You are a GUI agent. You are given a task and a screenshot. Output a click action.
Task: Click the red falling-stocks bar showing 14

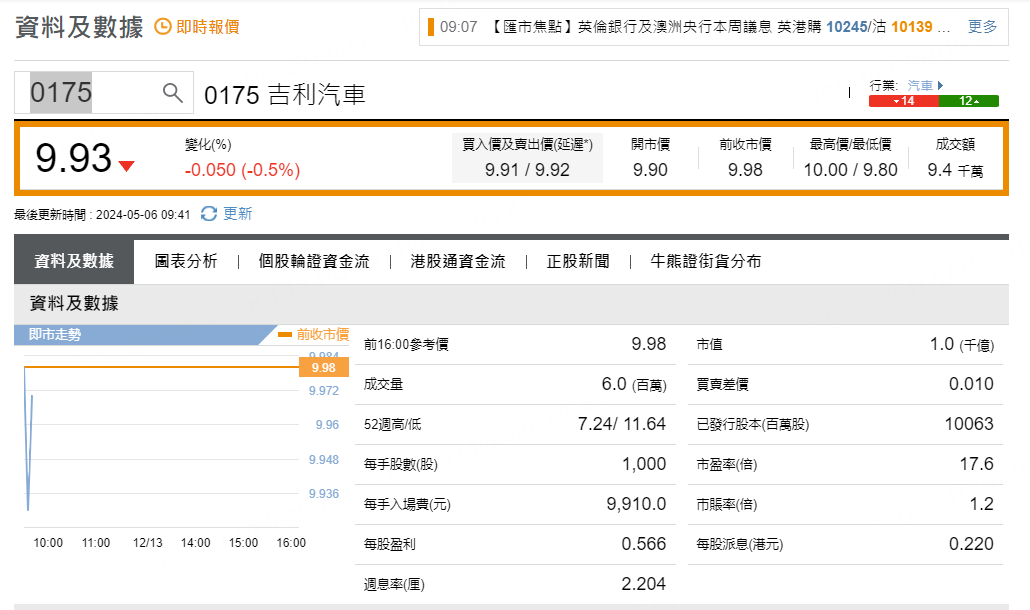point(904,101)
